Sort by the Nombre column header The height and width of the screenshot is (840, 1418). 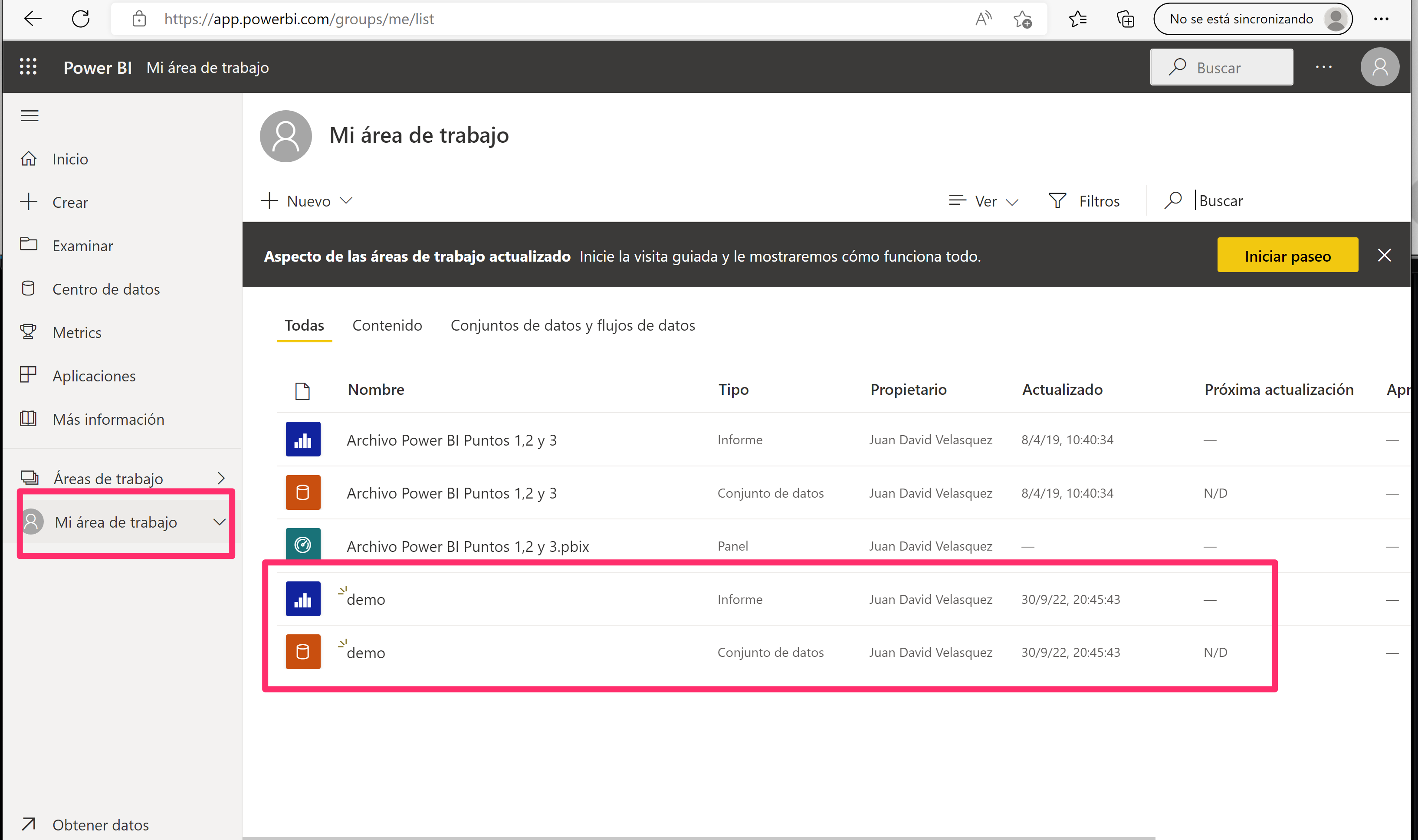click(376, 390)
